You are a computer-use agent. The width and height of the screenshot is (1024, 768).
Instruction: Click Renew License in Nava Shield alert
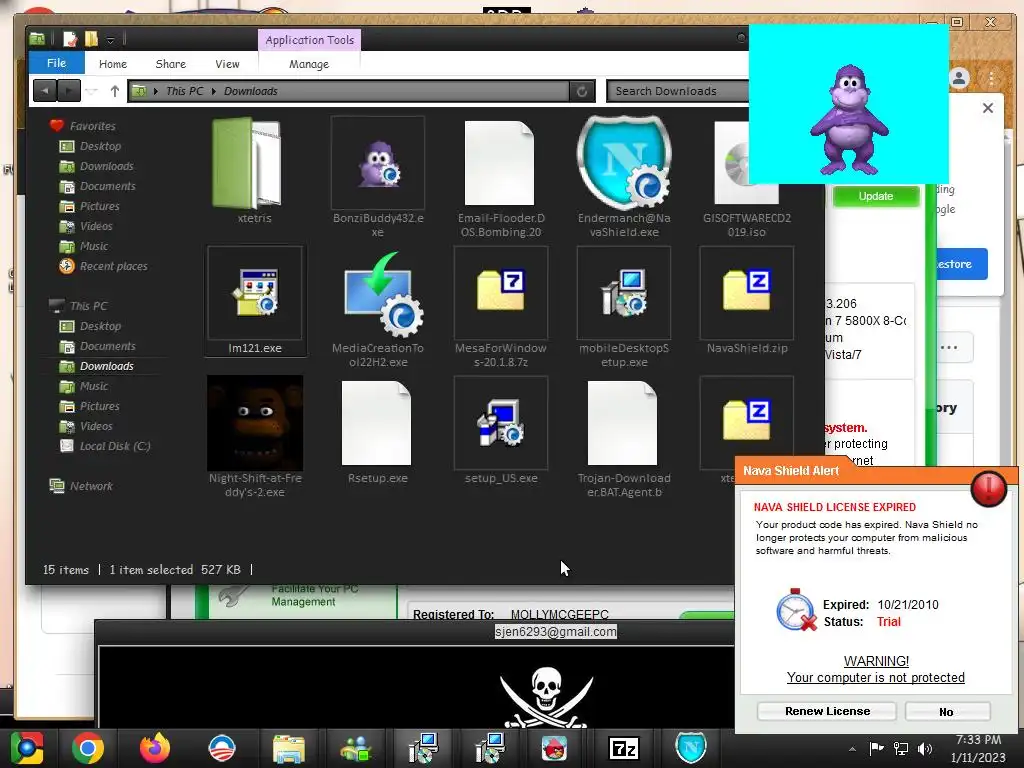tap(827, 711)
